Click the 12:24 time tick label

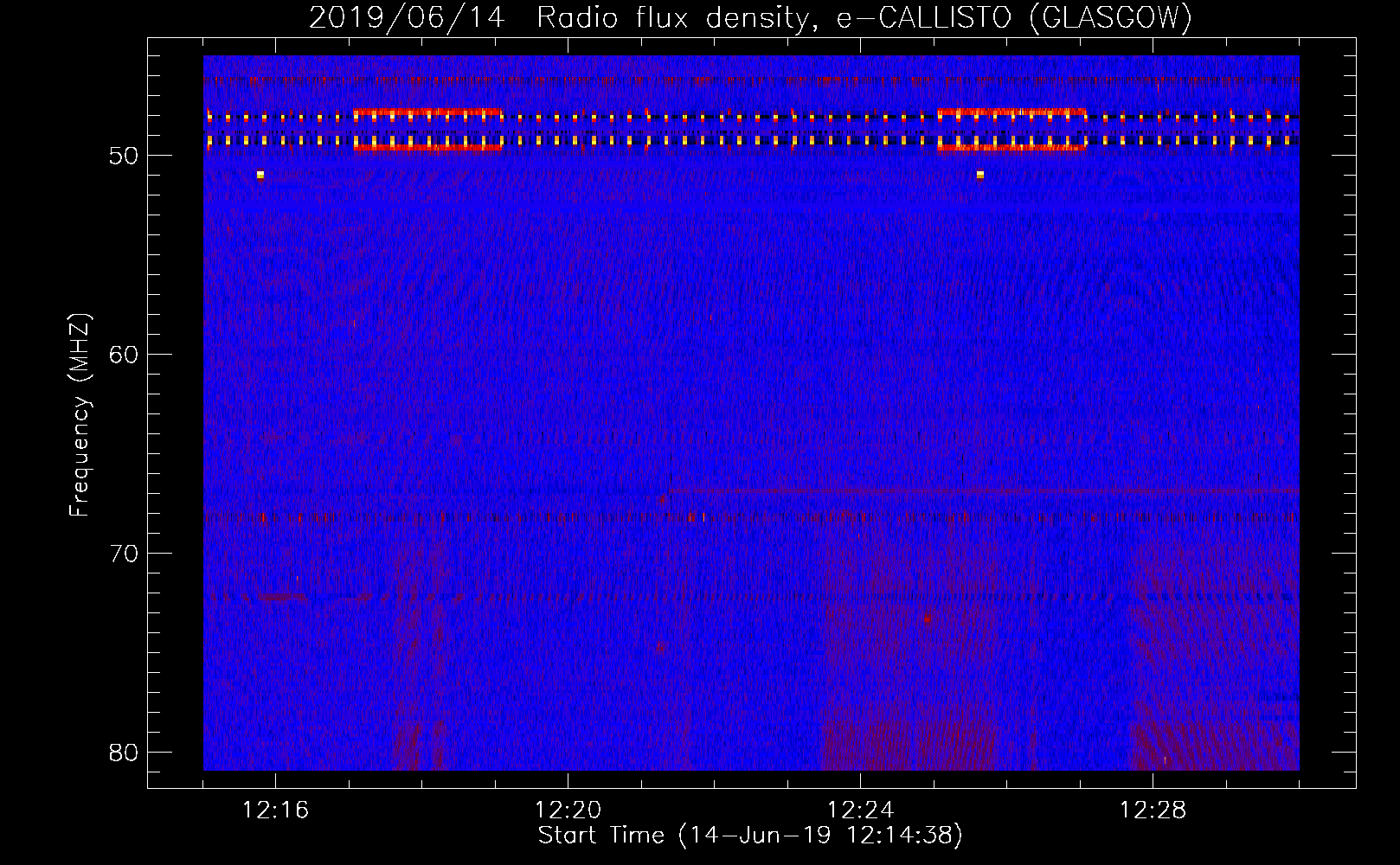860,811
